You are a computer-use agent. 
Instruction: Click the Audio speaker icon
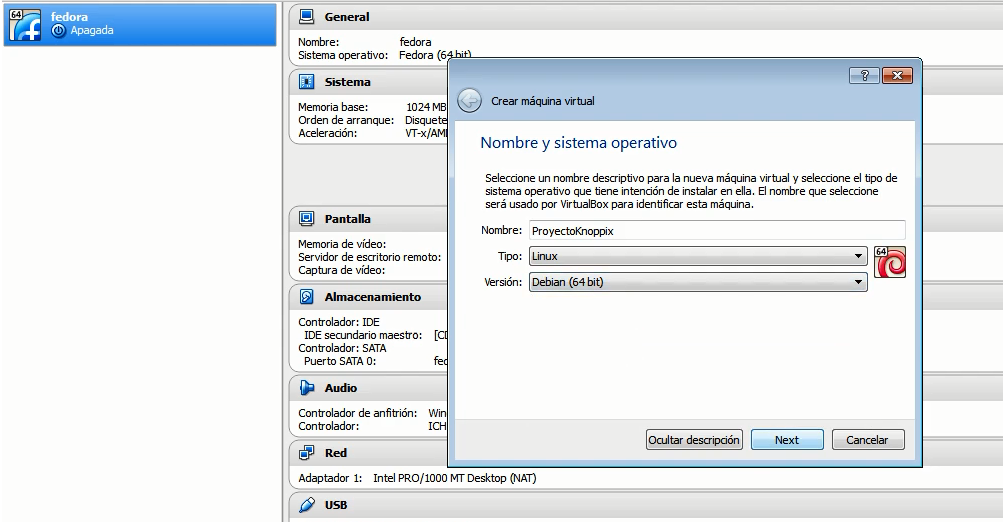pos(307,388)
